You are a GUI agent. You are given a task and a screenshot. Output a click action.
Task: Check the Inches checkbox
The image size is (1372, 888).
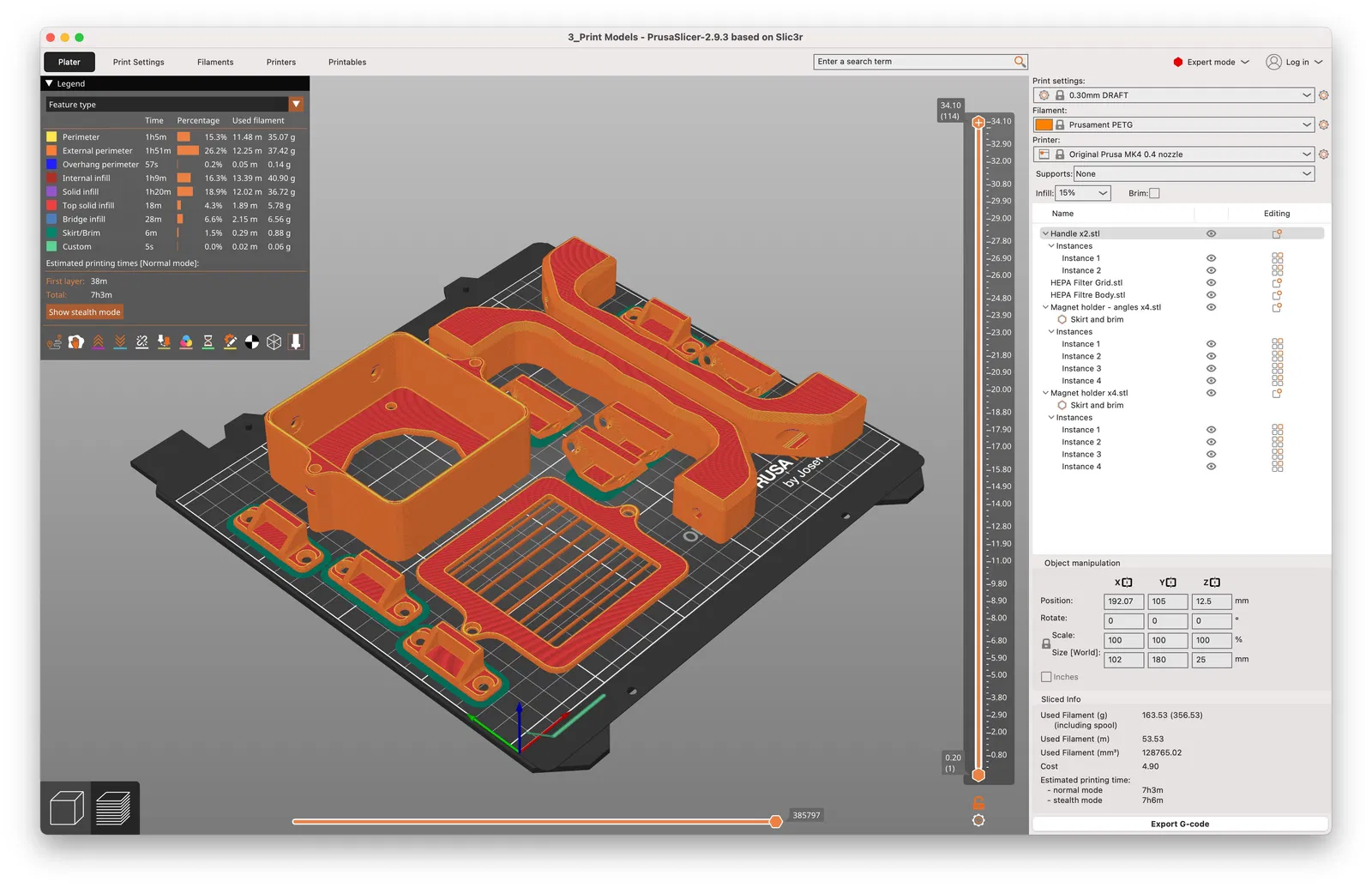click(1046, 677)
